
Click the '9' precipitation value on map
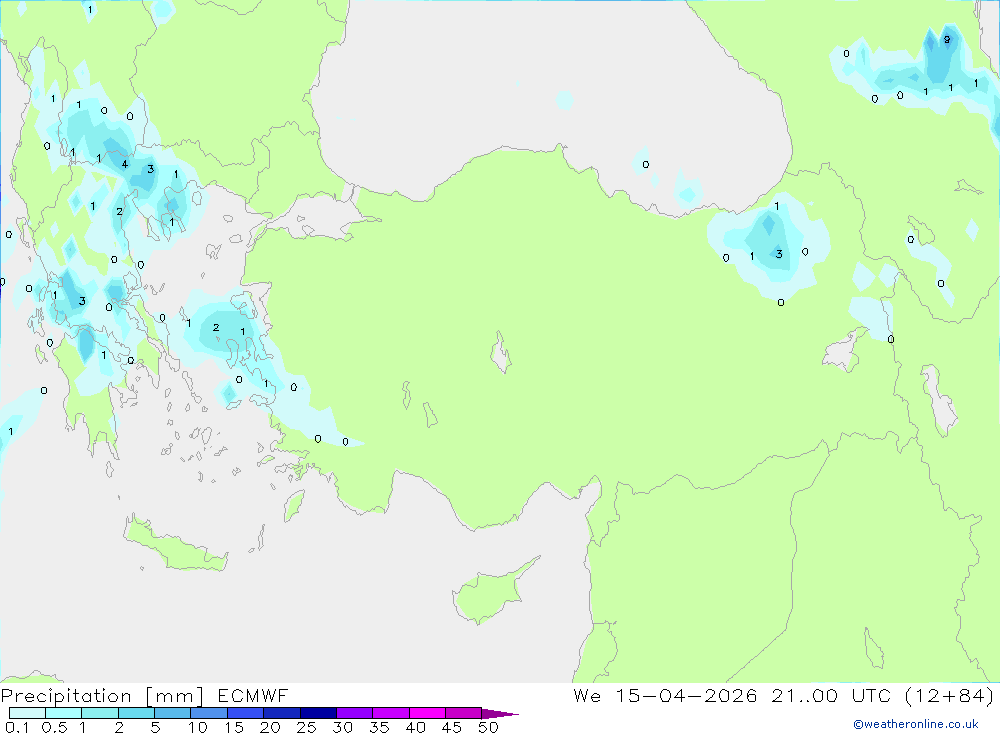[x=946, y=40]
